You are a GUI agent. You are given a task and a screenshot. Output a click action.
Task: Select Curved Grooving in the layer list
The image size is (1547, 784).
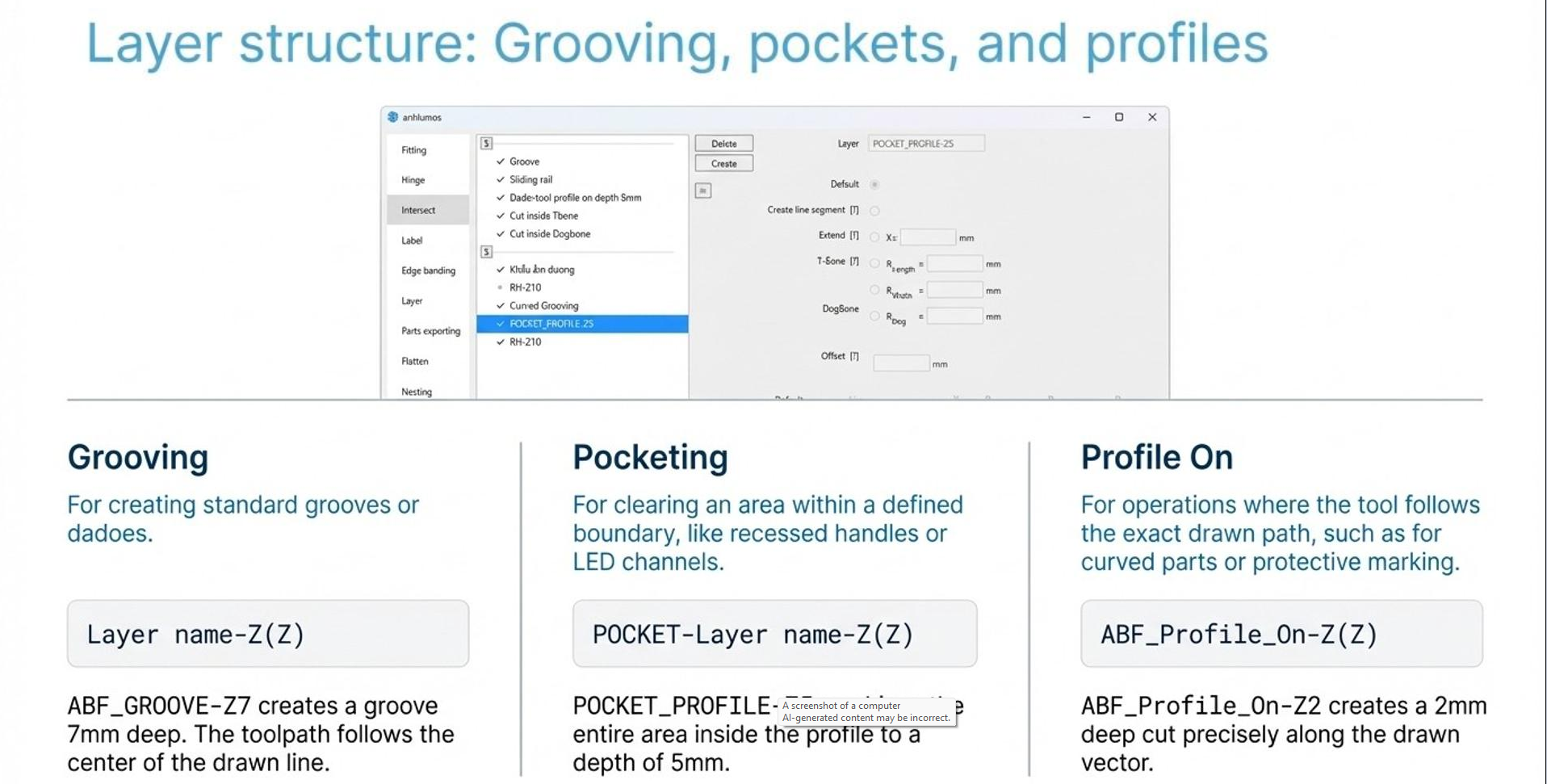pos(543,306)
